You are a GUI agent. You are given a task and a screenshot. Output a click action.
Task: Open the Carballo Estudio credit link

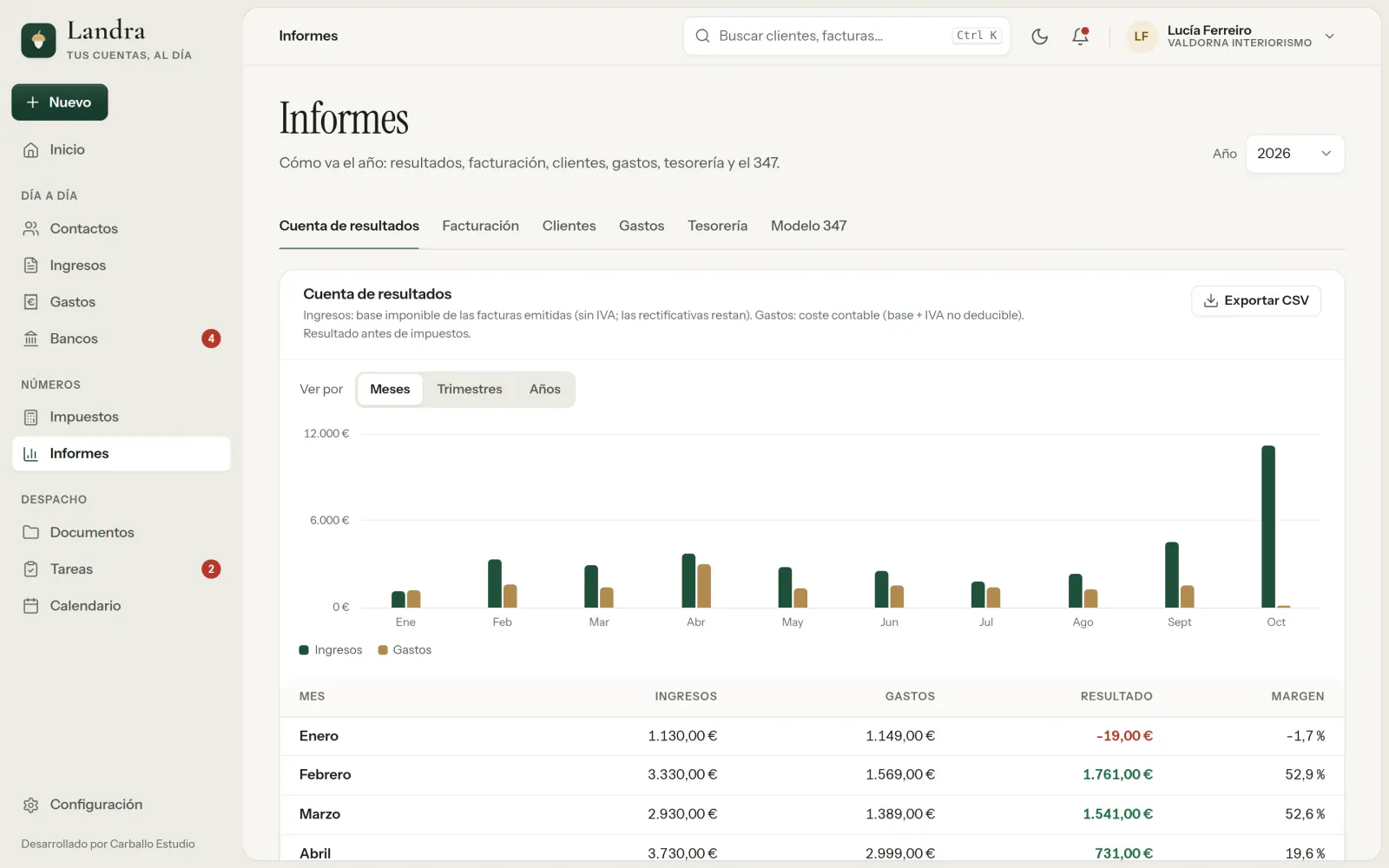coord(152,845)
